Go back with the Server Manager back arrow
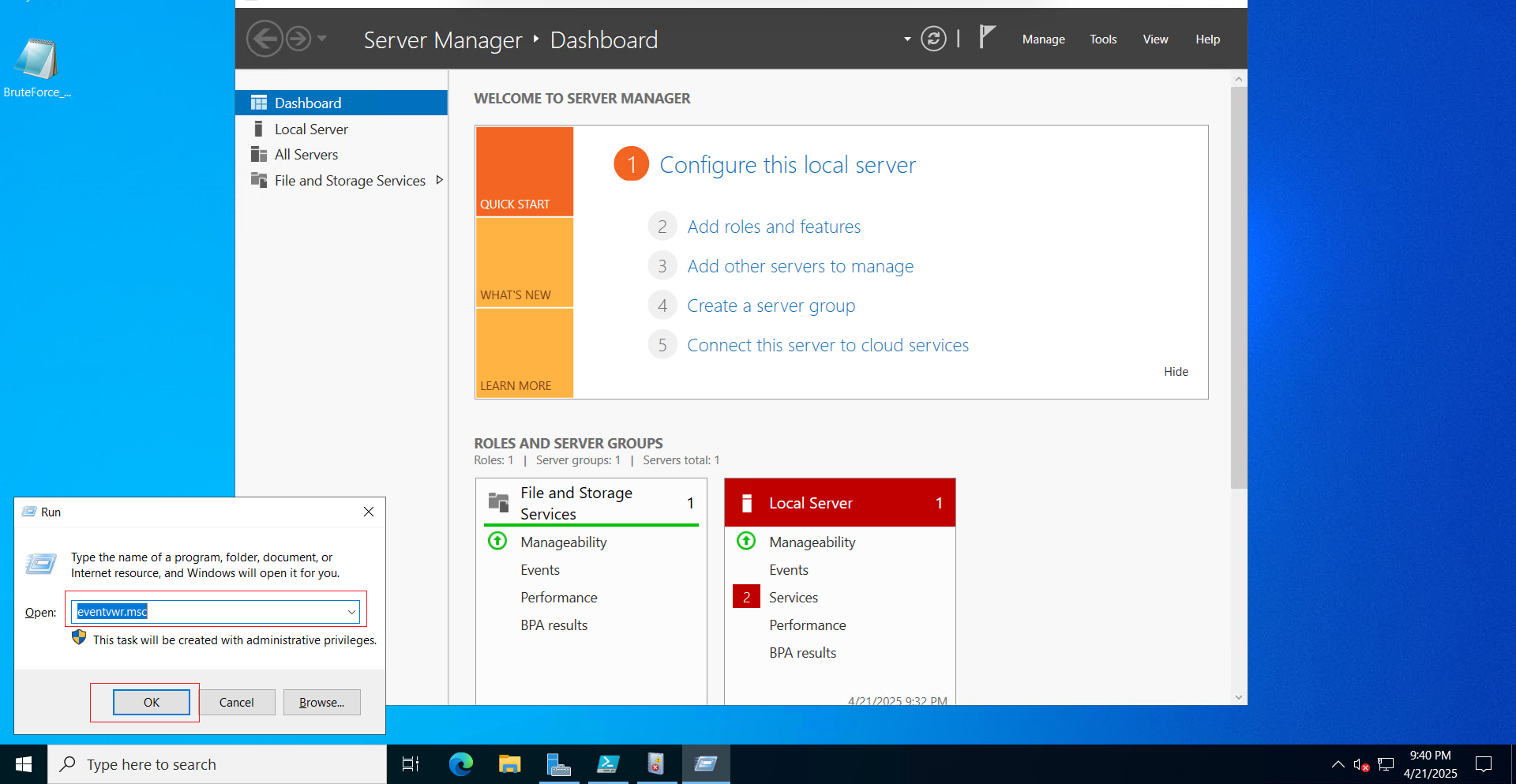 tap(265, 39)
